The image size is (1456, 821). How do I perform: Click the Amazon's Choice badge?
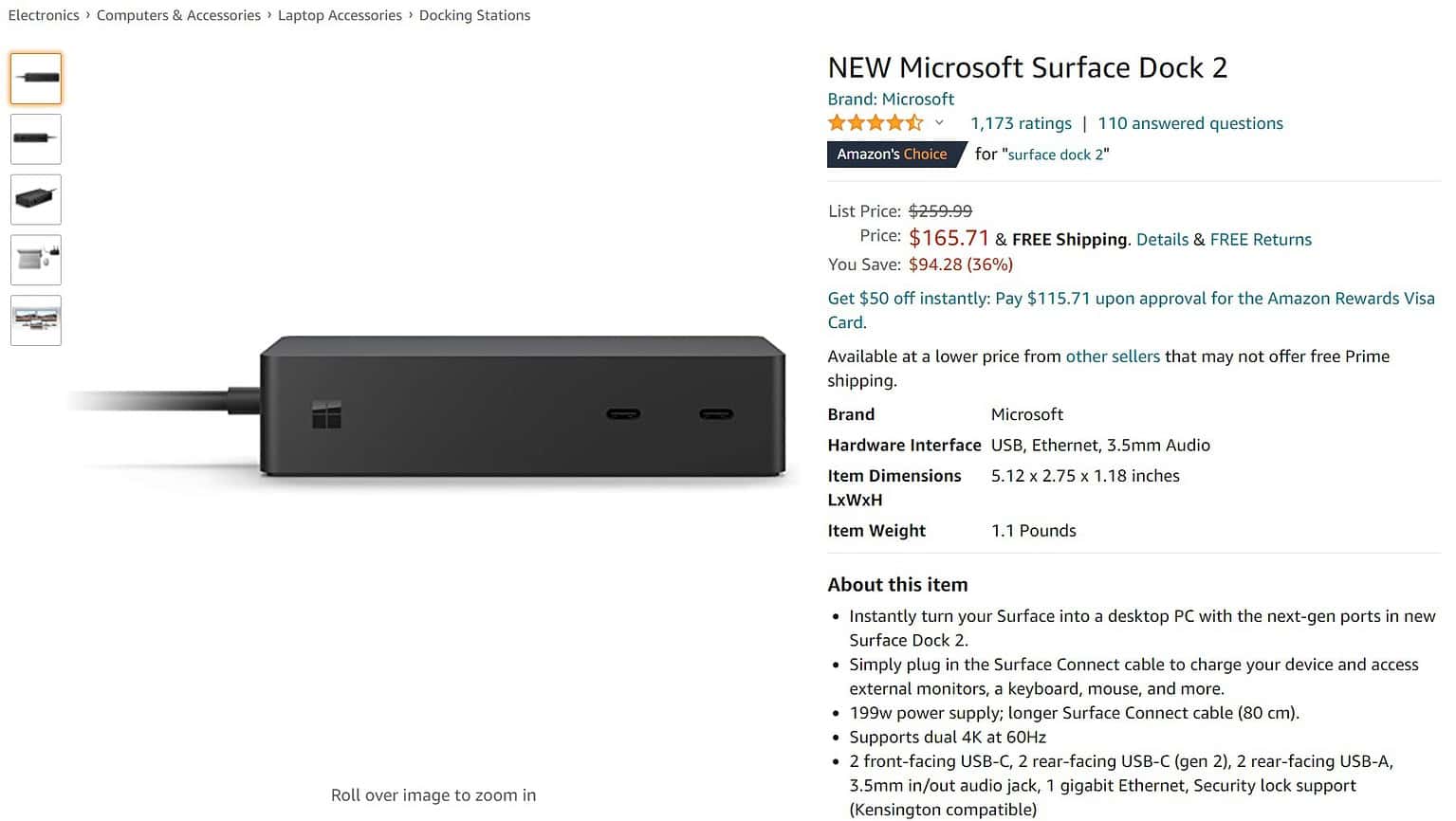pos(892,154)
